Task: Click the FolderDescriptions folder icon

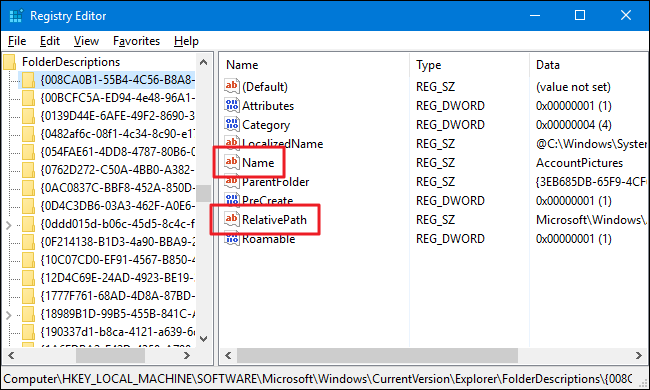Action: click(x=9, y=62)
